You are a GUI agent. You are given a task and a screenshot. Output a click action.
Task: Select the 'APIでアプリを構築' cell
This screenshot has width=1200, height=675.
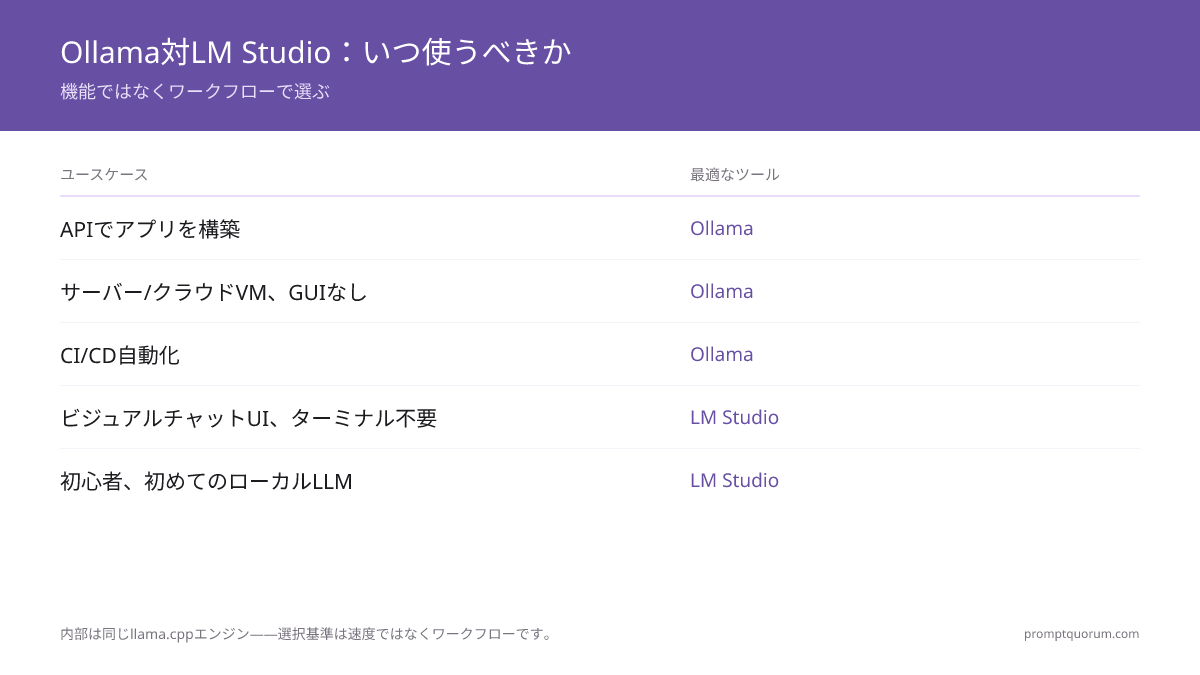tap(150, 229)
